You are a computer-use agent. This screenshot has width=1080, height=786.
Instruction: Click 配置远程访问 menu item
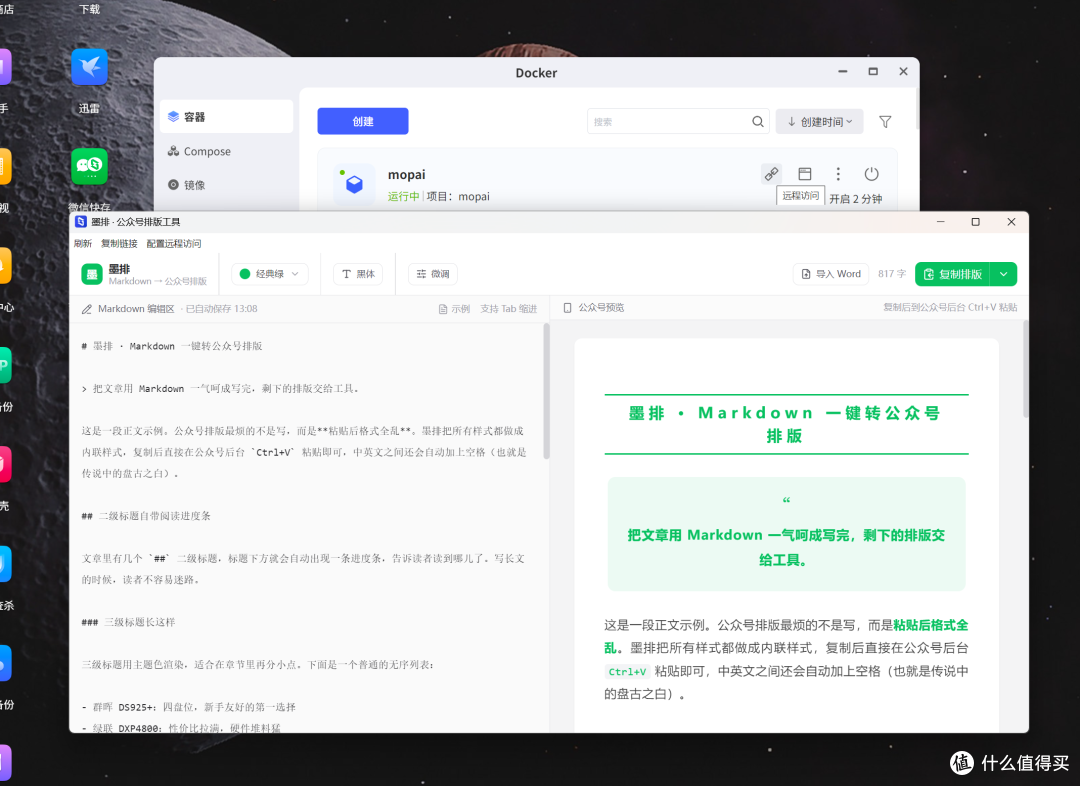174,243
